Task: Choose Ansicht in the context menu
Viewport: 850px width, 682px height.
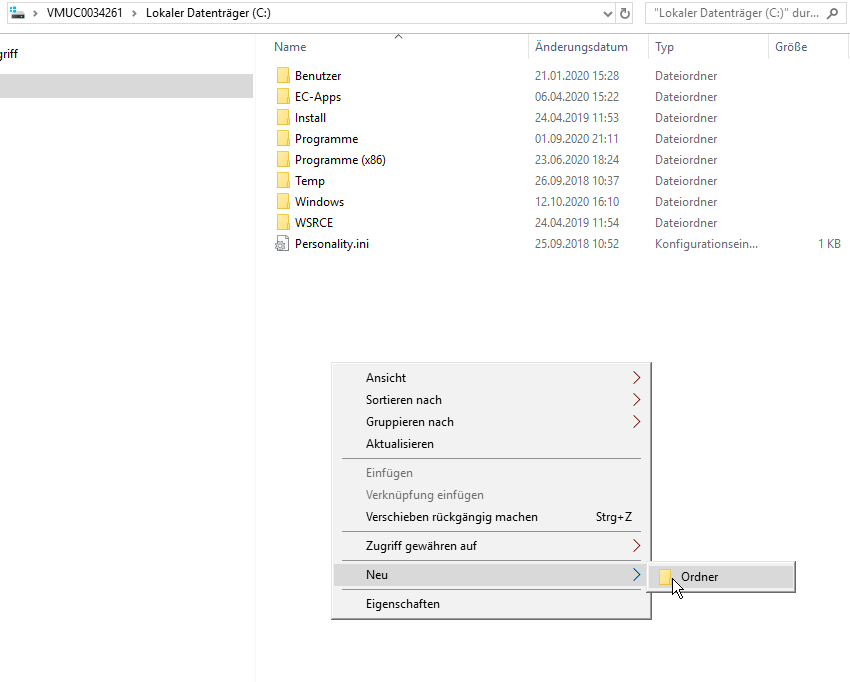Action: (491, 378)
